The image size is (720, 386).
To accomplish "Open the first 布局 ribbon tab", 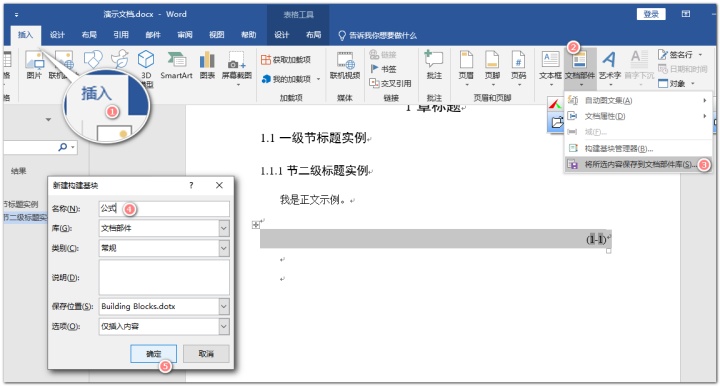I will (x=89, y=35).
